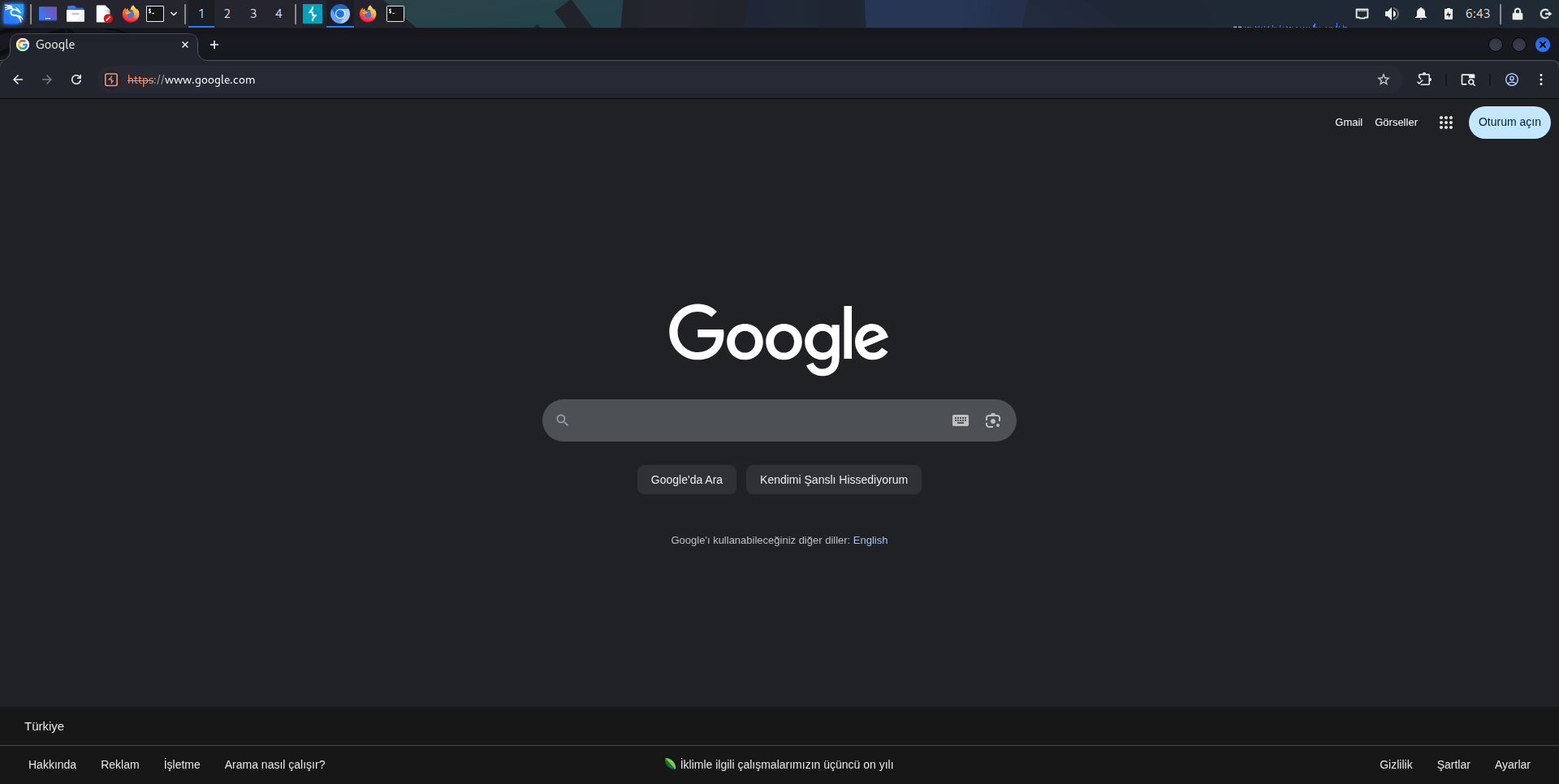
Task: Open the Chromium three-dot menu
Action: click(1541, 80)
